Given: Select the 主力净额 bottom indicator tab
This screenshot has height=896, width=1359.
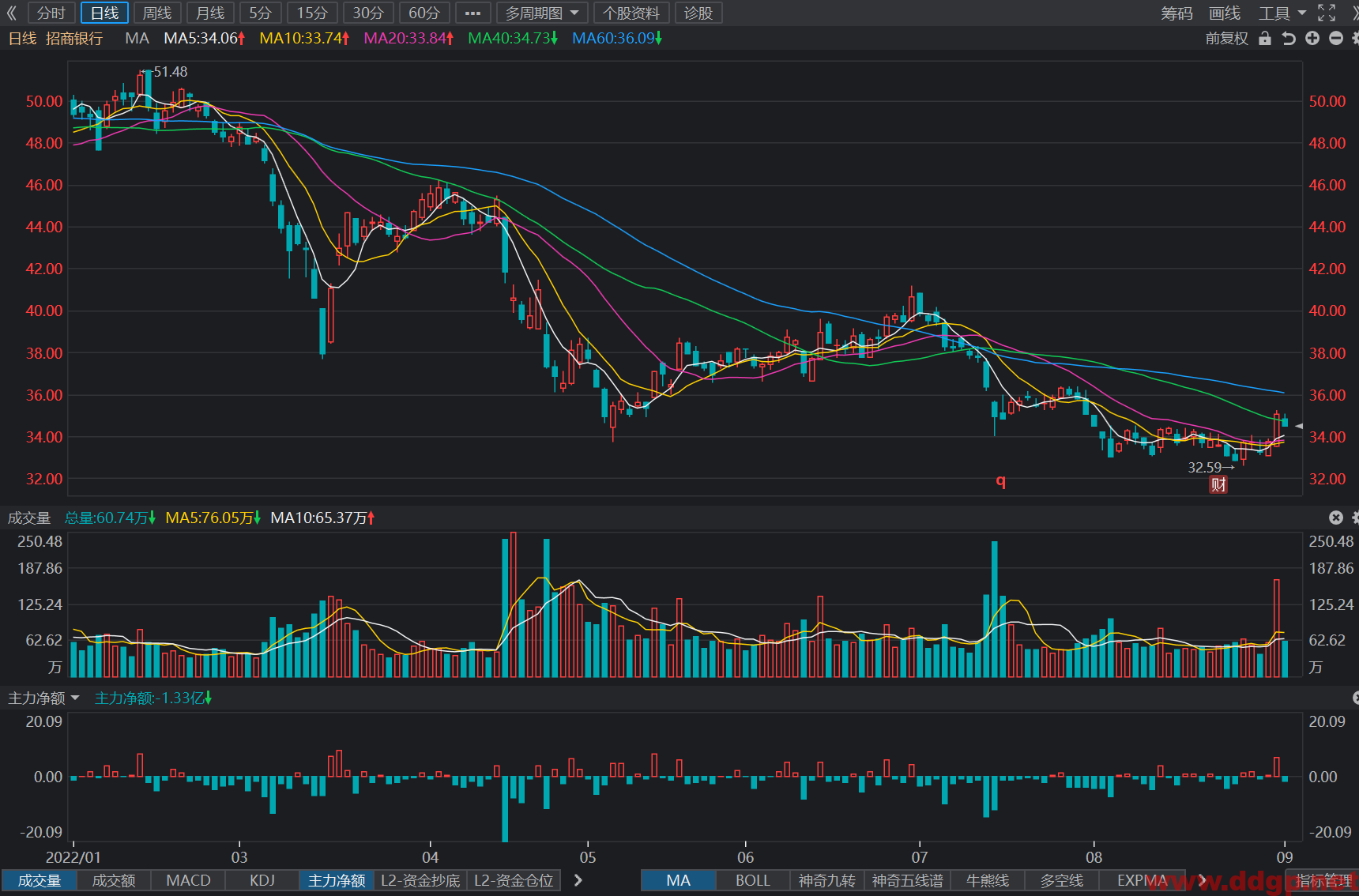Looking at the screenshot, I should click(x=337, y=880).
